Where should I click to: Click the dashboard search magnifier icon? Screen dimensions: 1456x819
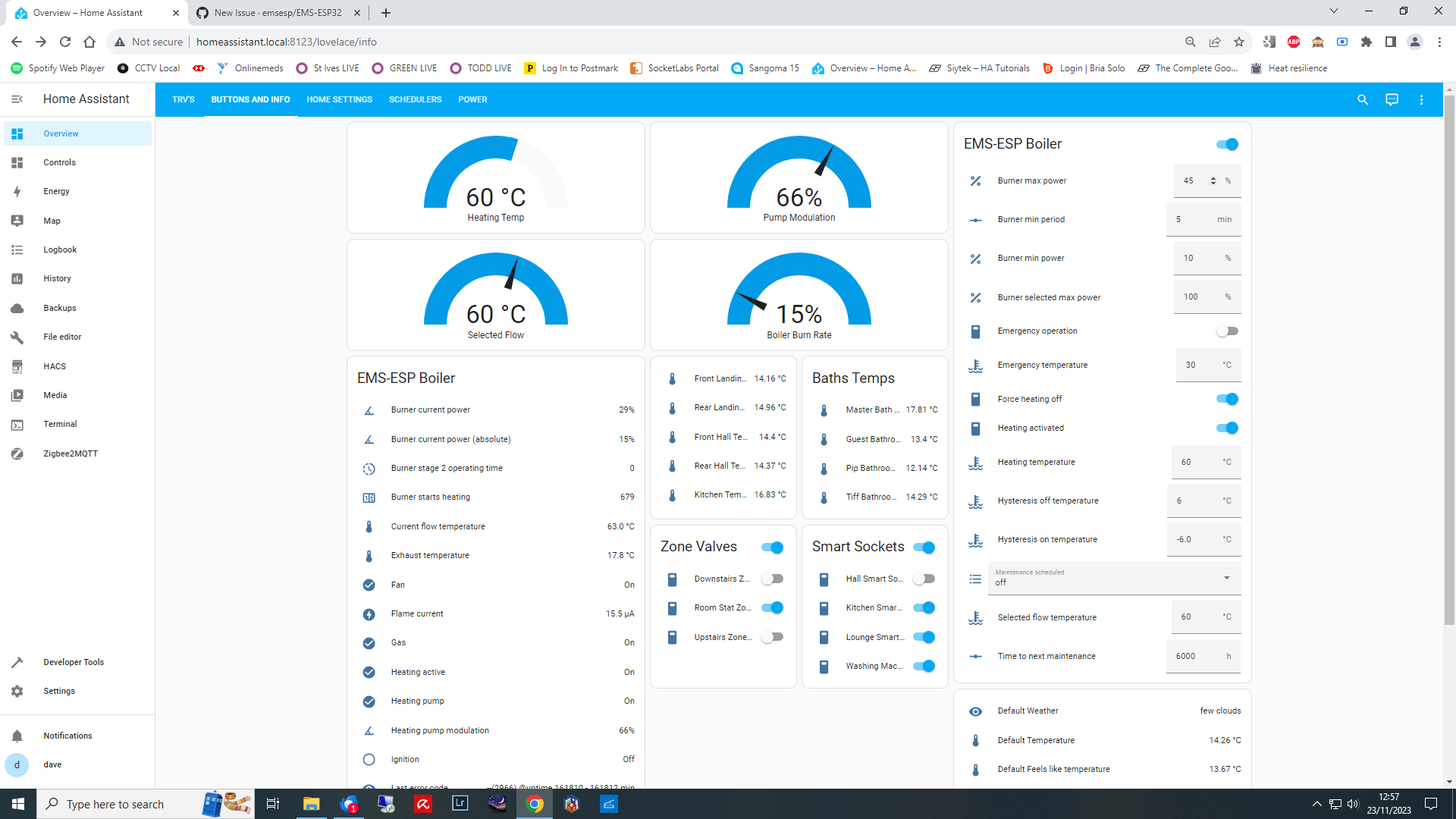coord(1363,99)
